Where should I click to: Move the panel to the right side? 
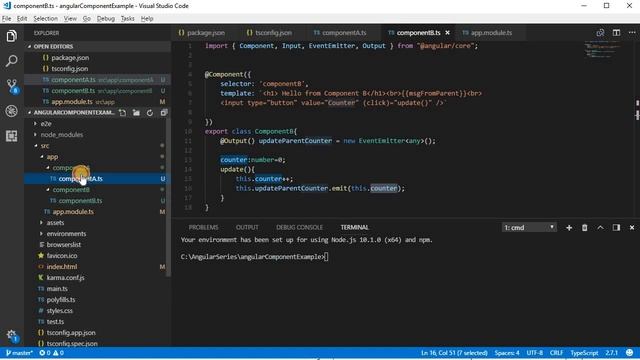[x=616, y=227]
